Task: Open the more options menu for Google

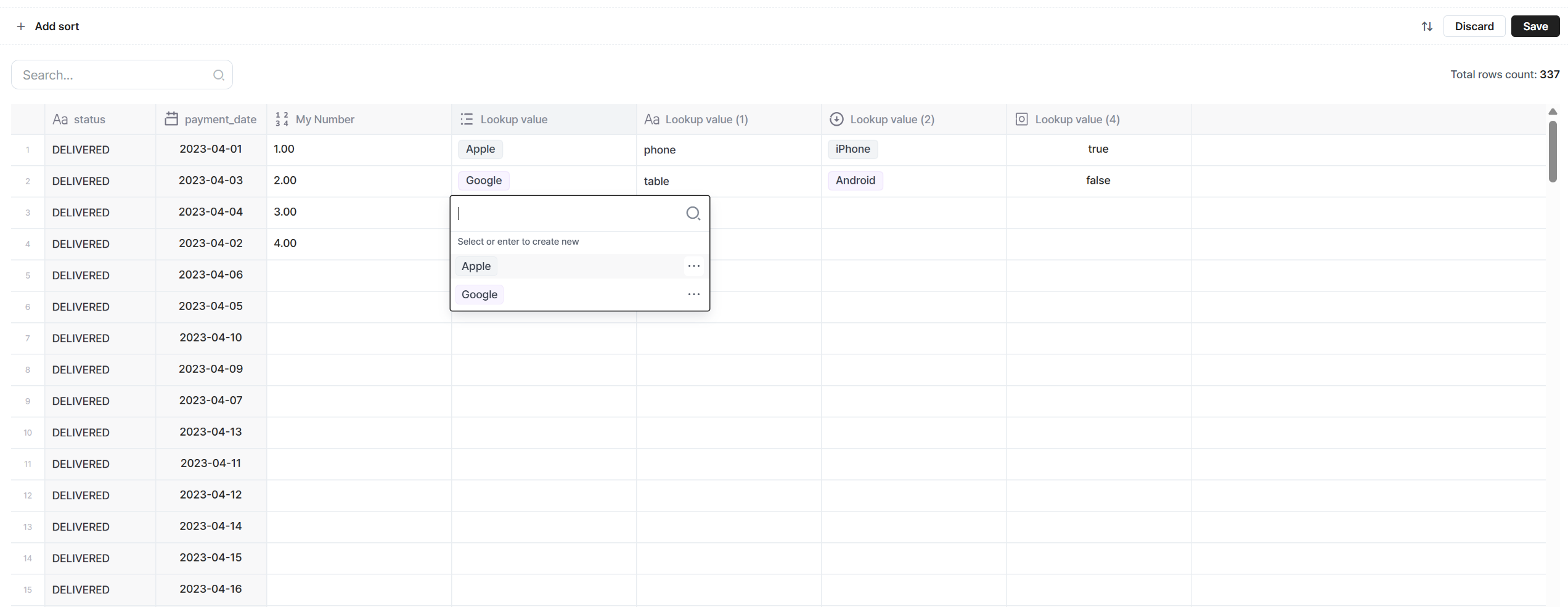Action: pos(693,295)
